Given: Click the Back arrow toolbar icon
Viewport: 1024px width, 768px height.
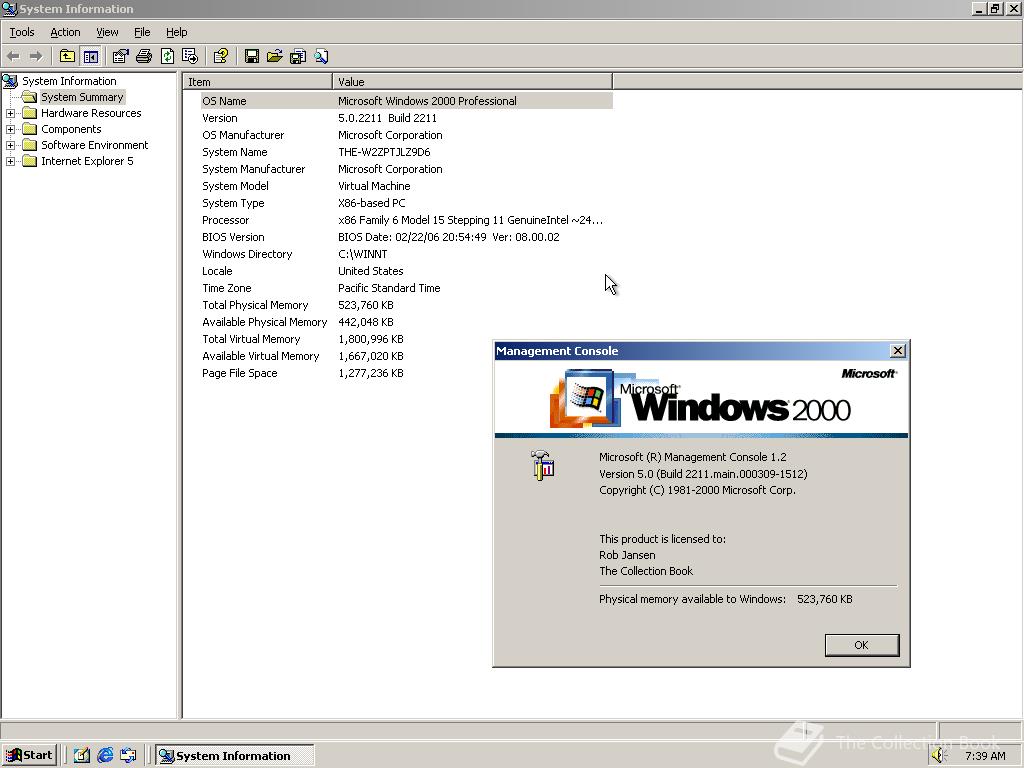Looking at the screenshot, I should 13,57.
